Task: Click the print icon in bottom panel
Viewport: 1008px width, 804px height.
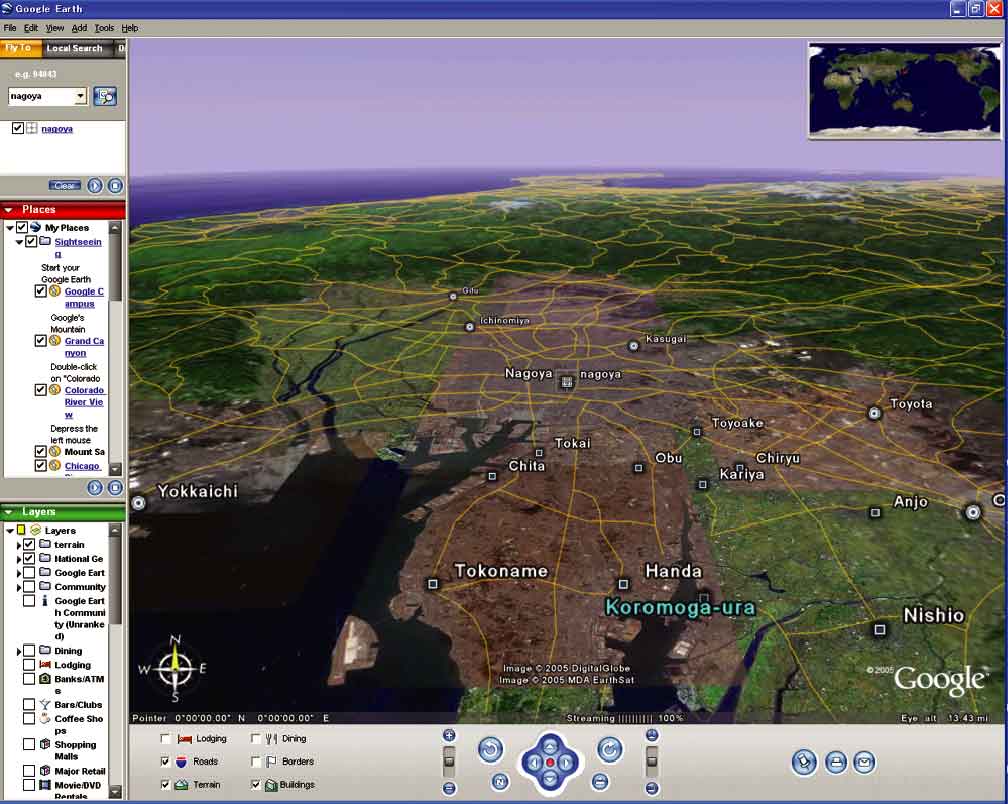Action: point(835,763)
